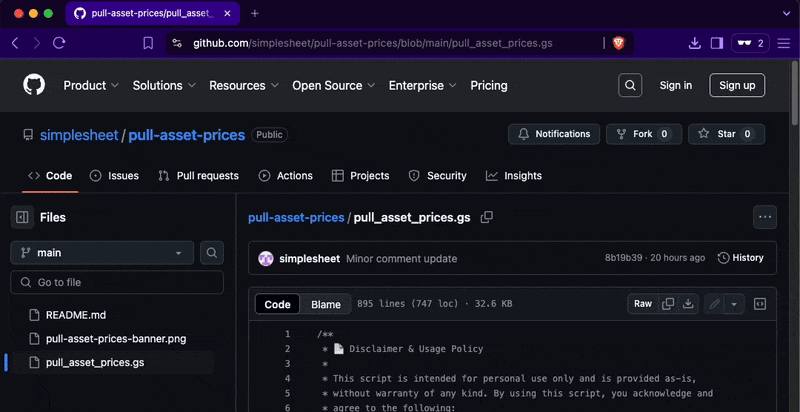Open the GitHub homepage logo
The height and width of the screenshot is (412, 800).
(34, 85)
